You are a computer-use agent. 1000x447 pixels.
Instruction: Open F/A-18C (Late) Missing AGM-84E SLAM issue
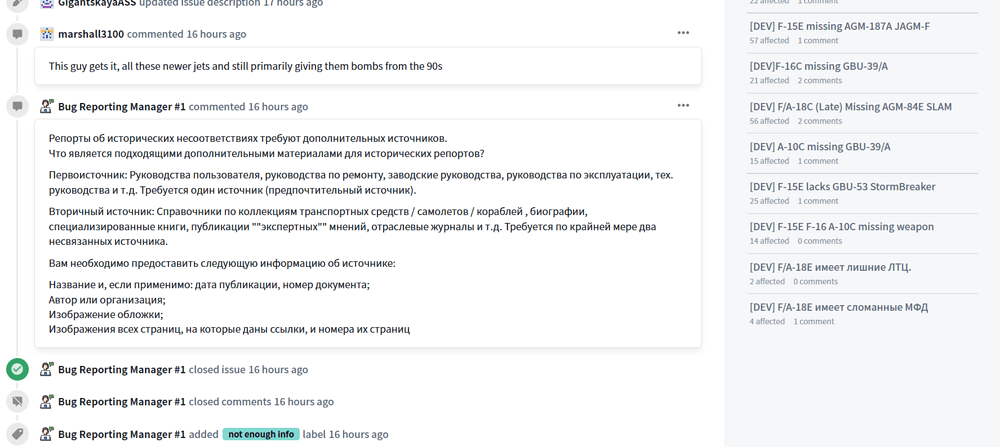(x=850, y=106)
